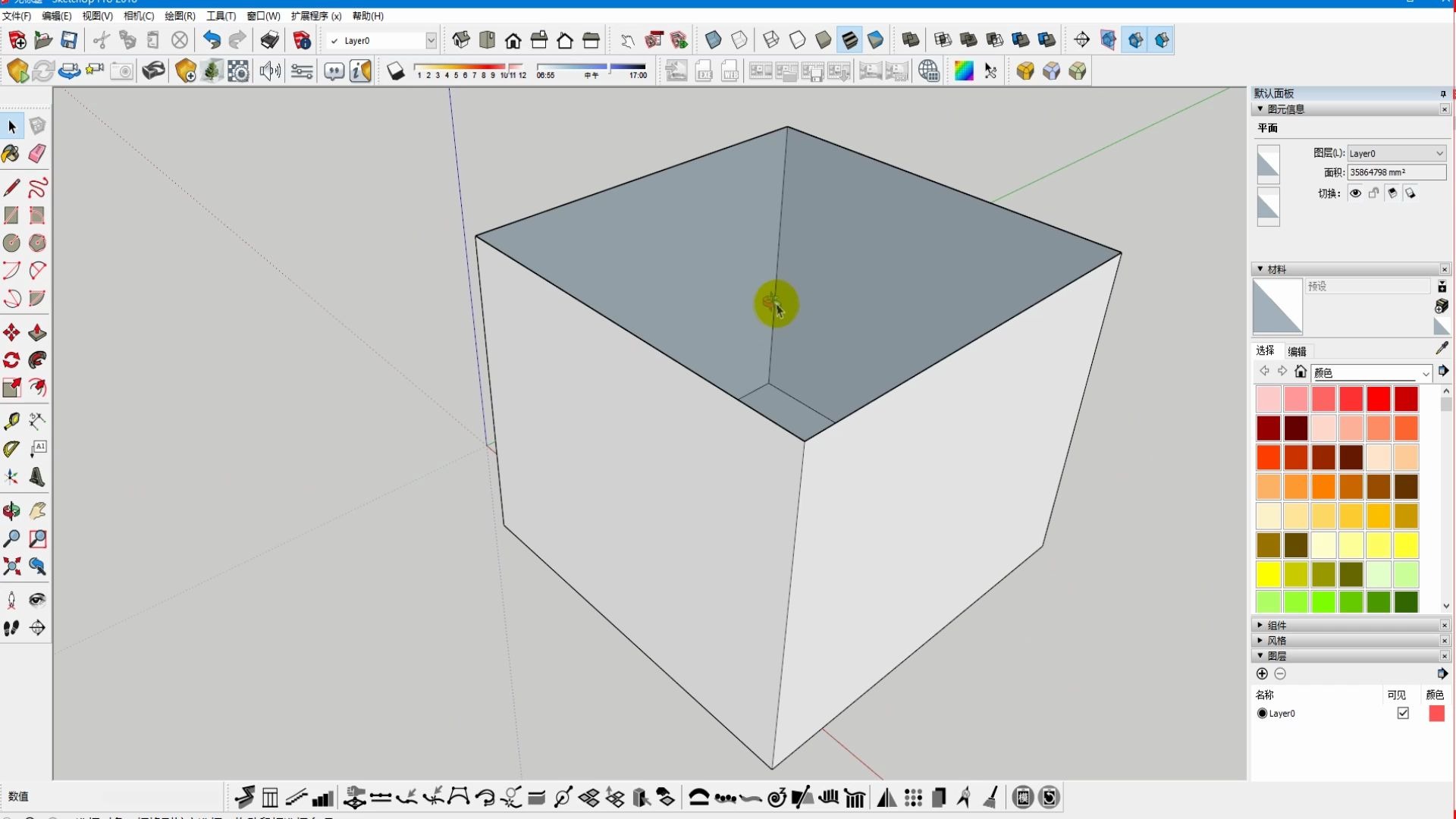Switch to top view in views toolbar
1456x819 pixels.
tap(488, 39)
